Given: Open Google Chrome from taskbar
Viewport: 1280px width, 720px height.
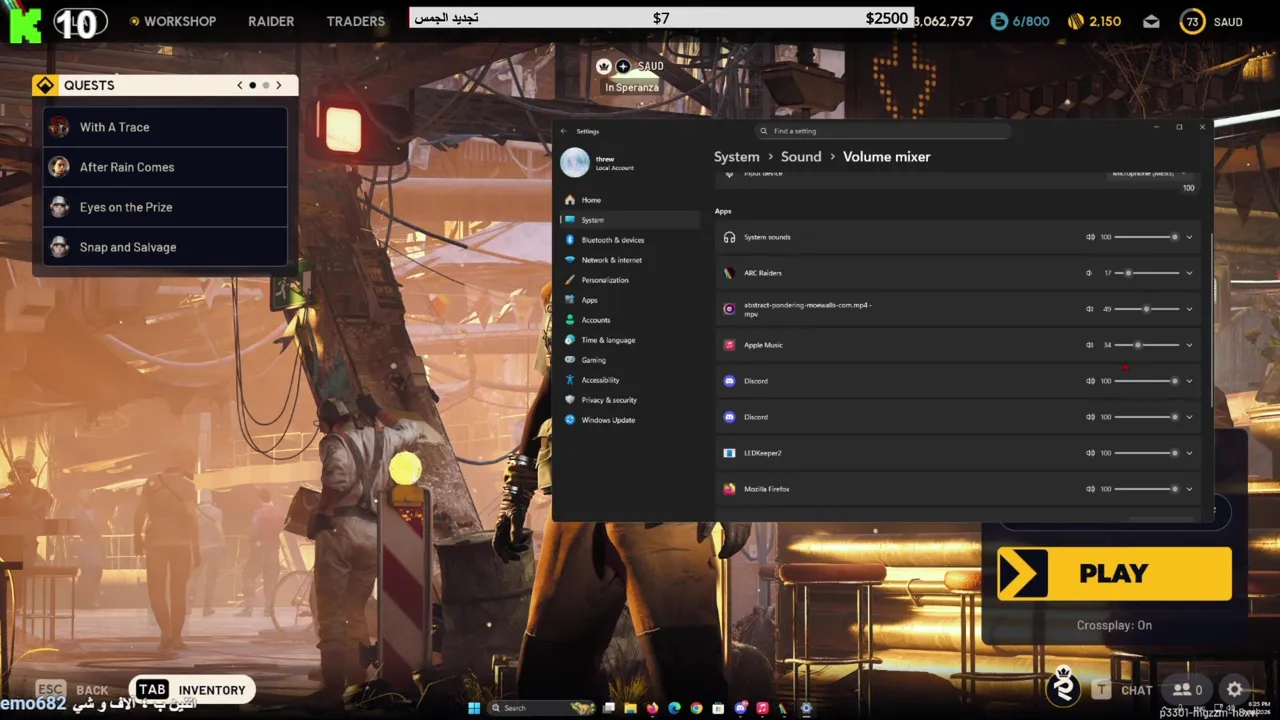Looking at the screenshot, I should [696, 708].
